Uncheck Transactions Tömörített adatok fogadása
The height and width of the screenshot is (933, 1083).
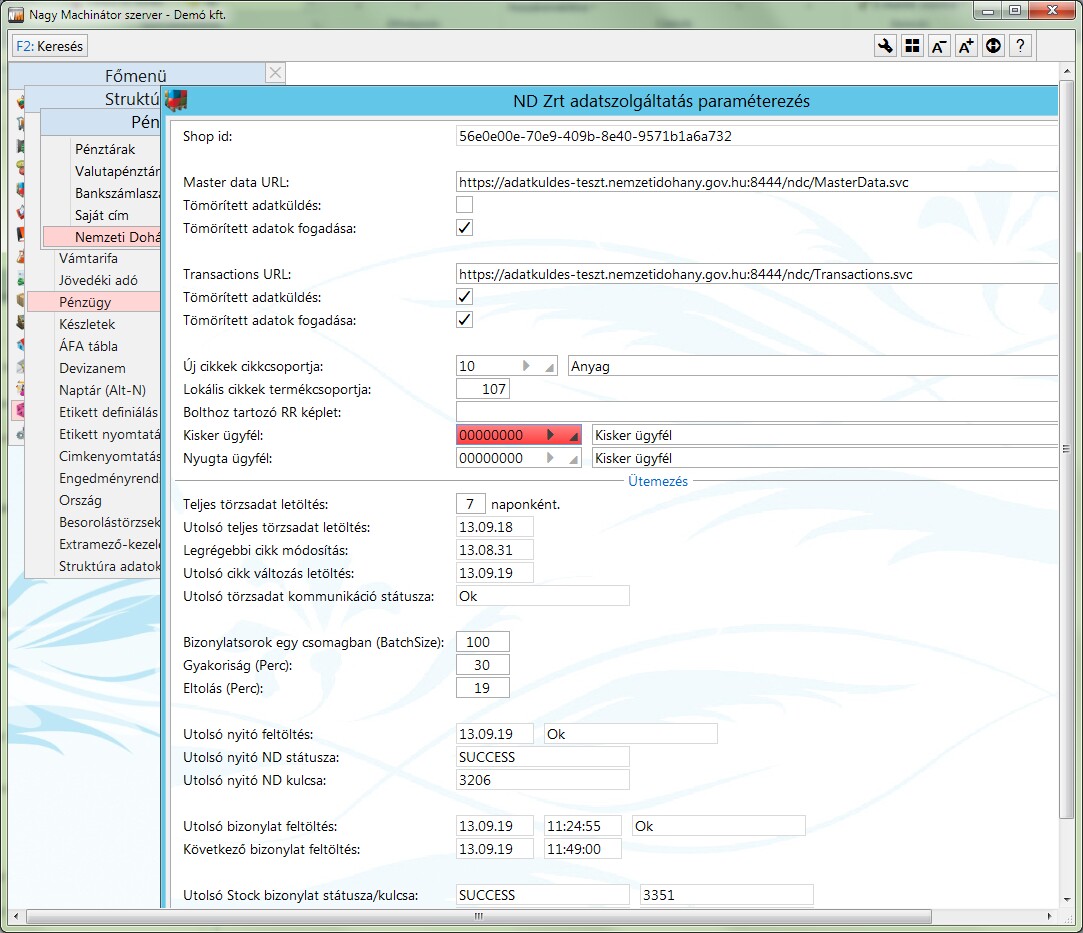coord(465,320)
